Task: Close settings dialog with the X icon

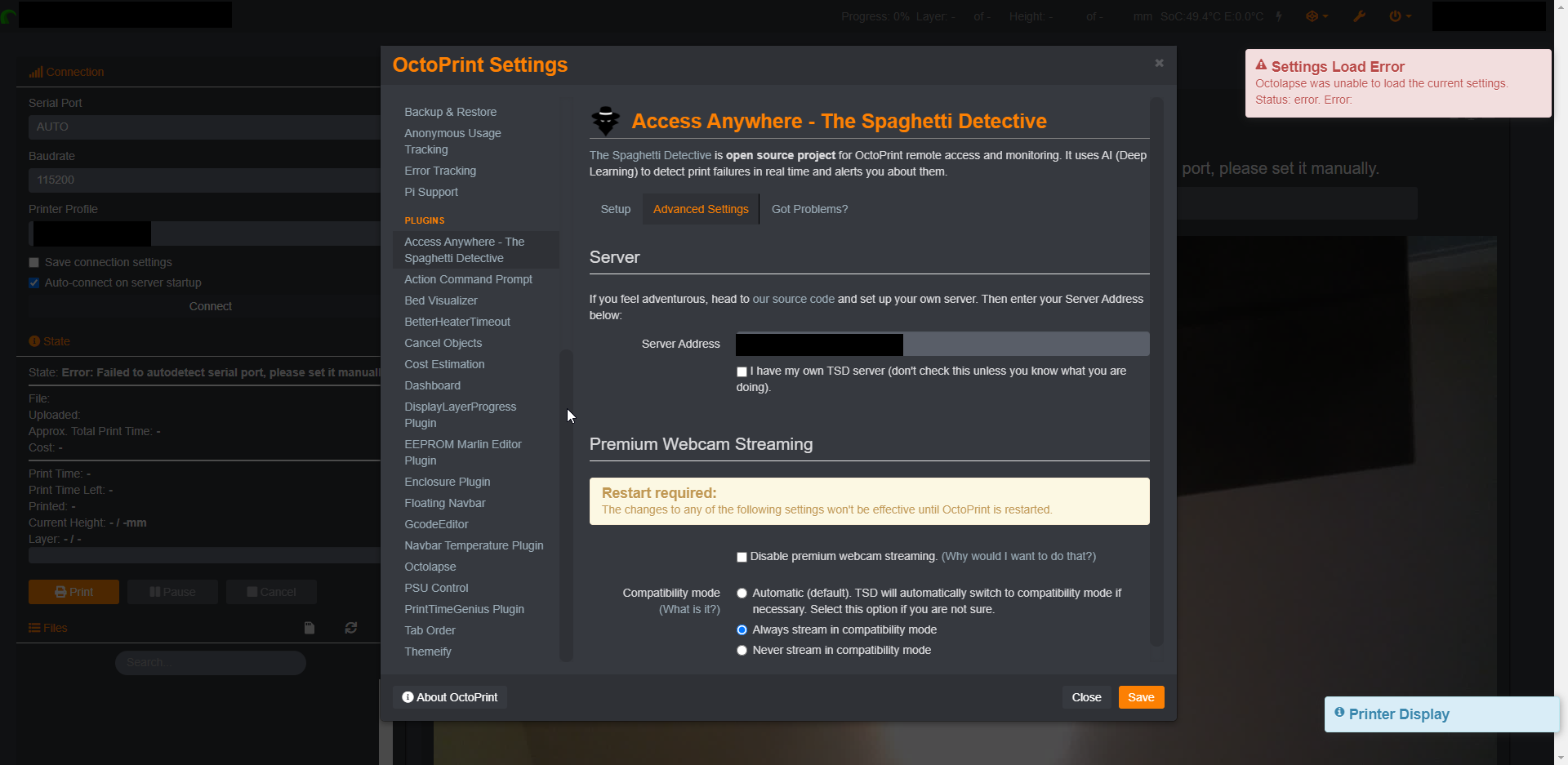Action: coord(1159,63)
